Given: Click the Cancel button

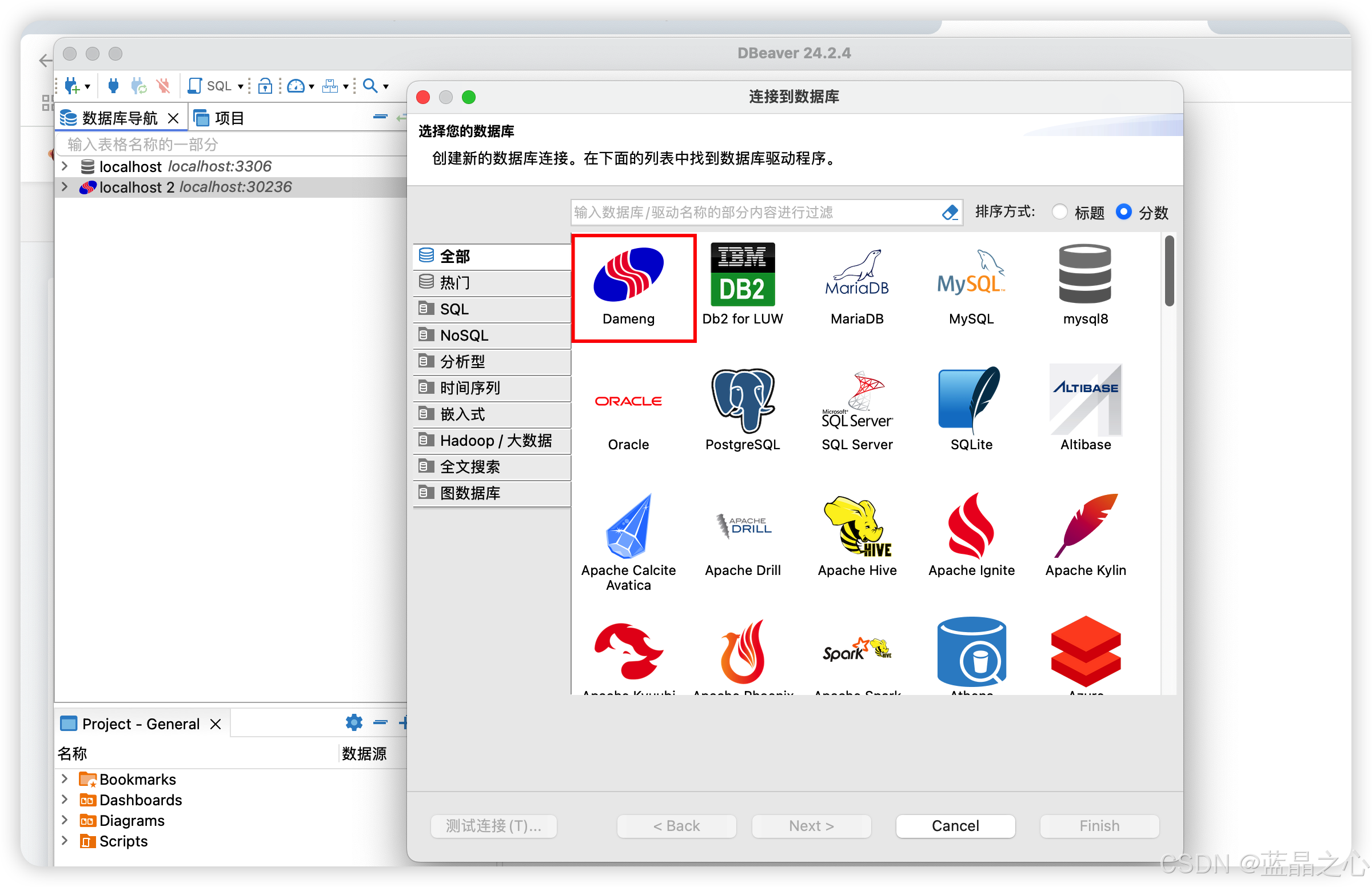Looking at the screenshot, I should click(955, 825).
